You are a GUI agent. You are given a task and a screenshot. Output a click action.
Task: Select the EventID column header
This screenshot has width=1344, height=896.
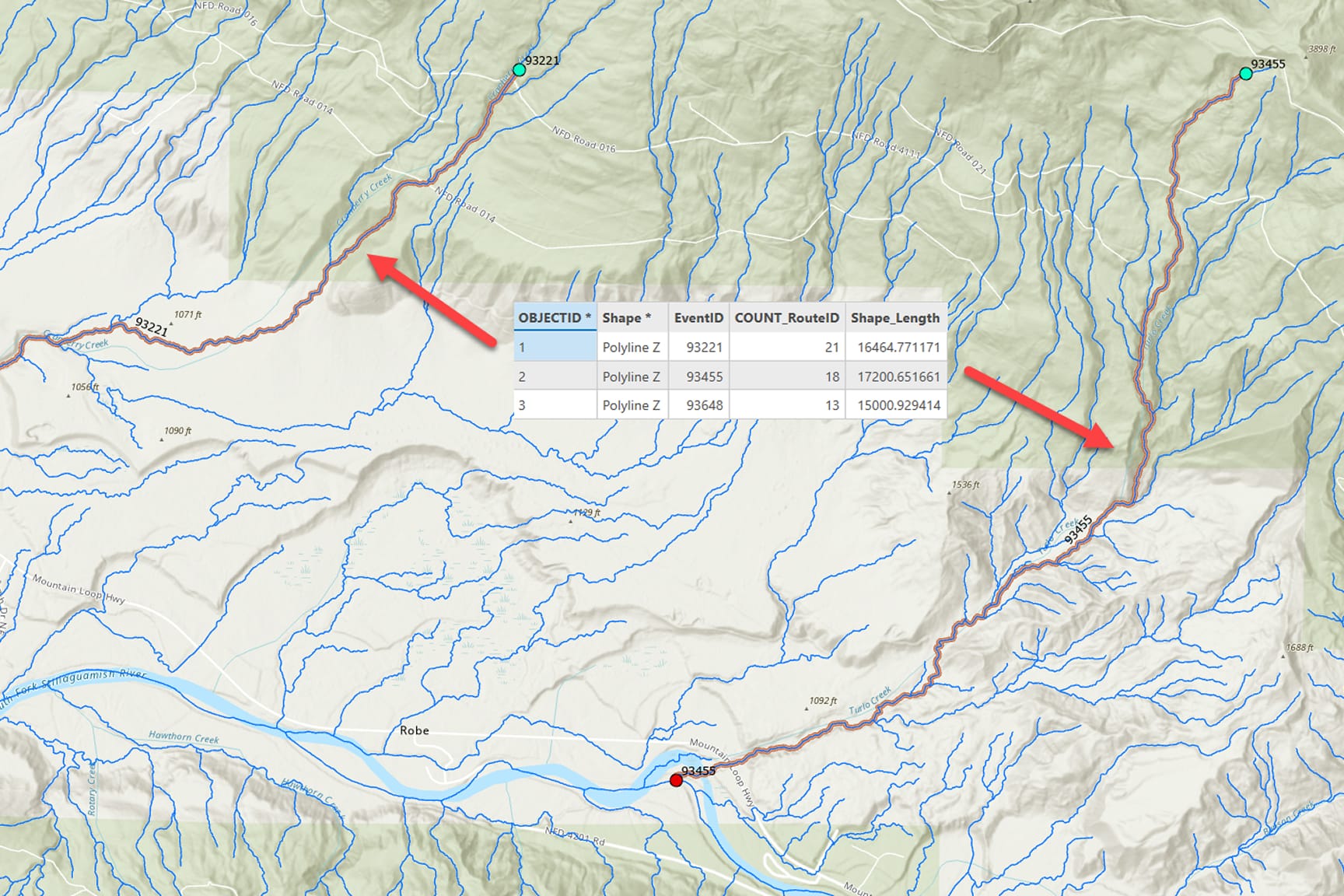(x=698, y=318)
